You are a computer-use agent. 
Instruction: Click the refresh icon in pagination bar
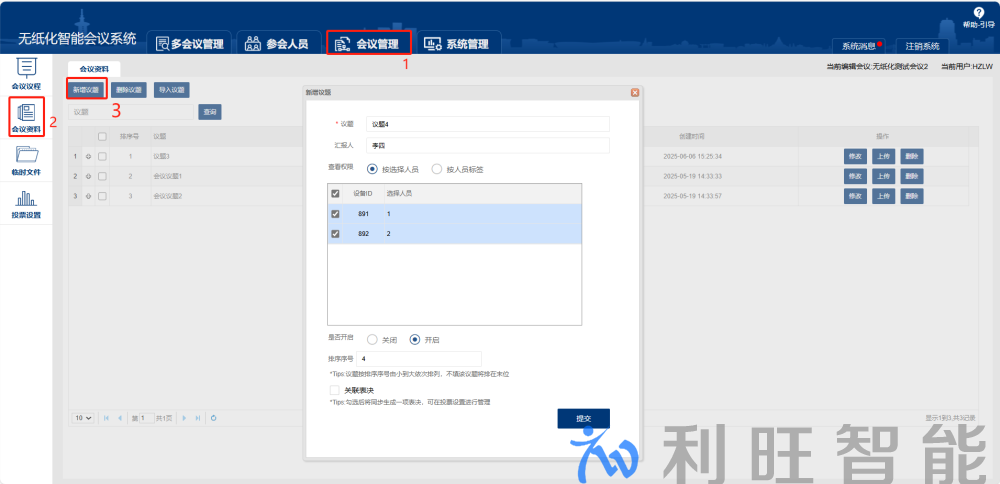(214, 418)
